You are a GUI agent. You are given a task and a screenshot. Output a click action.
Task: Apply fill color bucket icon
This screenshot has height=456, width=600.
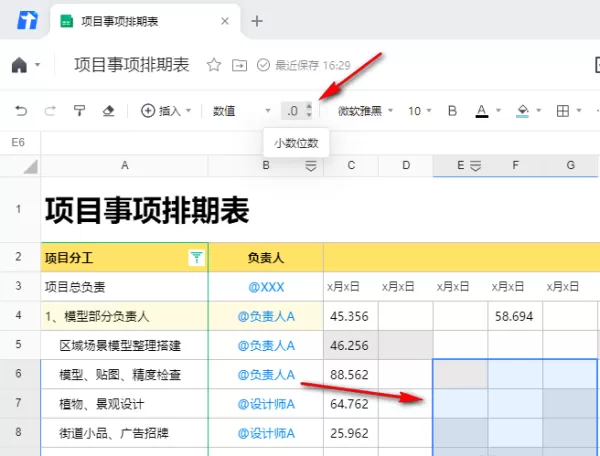tap(522, 111)
